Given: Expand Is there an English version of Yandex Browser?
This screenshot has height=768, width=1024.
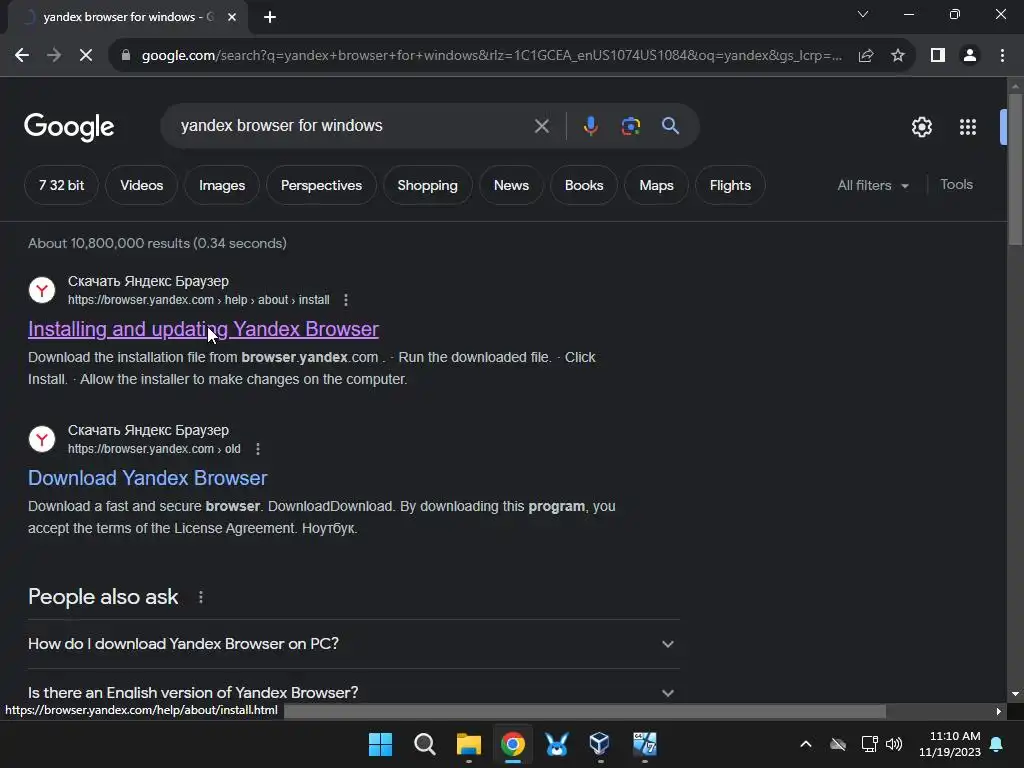Looking at the screenshot, I should click(353, 692).
